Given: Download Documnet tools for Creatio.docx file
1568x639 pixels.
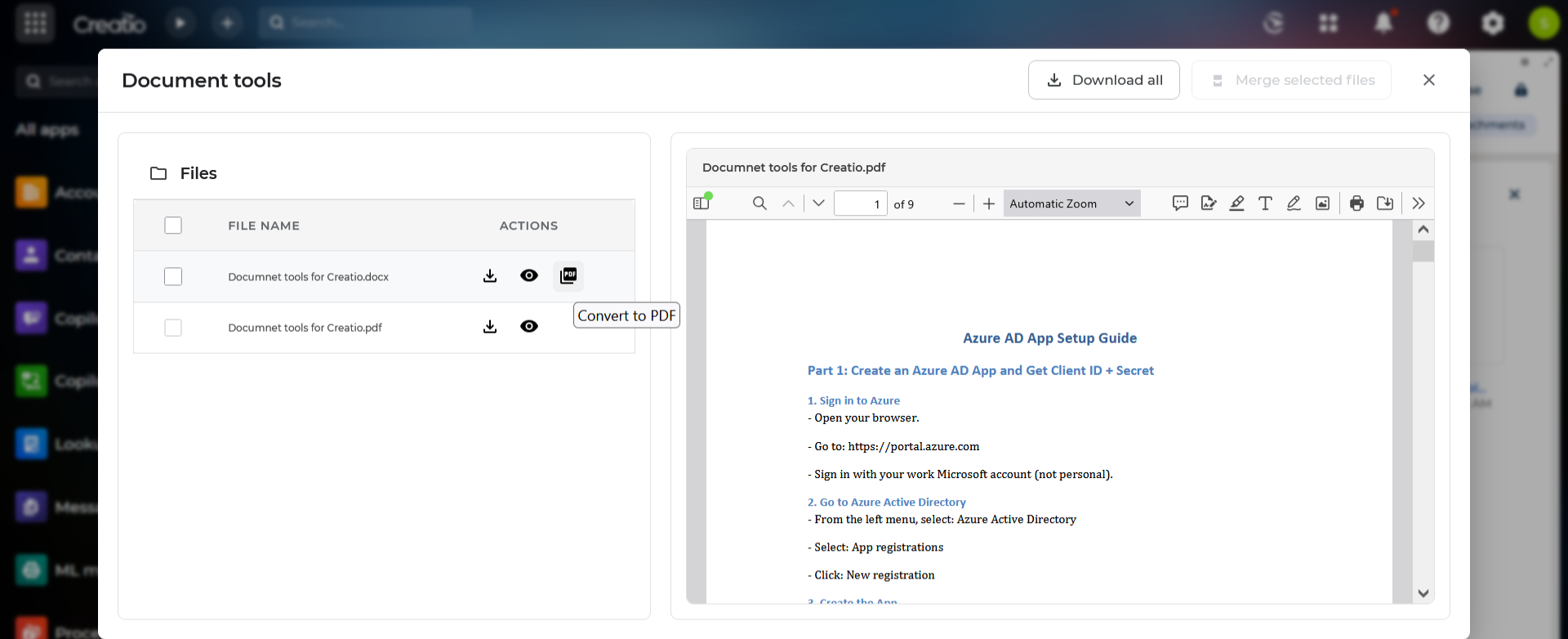Looking at the screenshot, I should pos(490,276).
